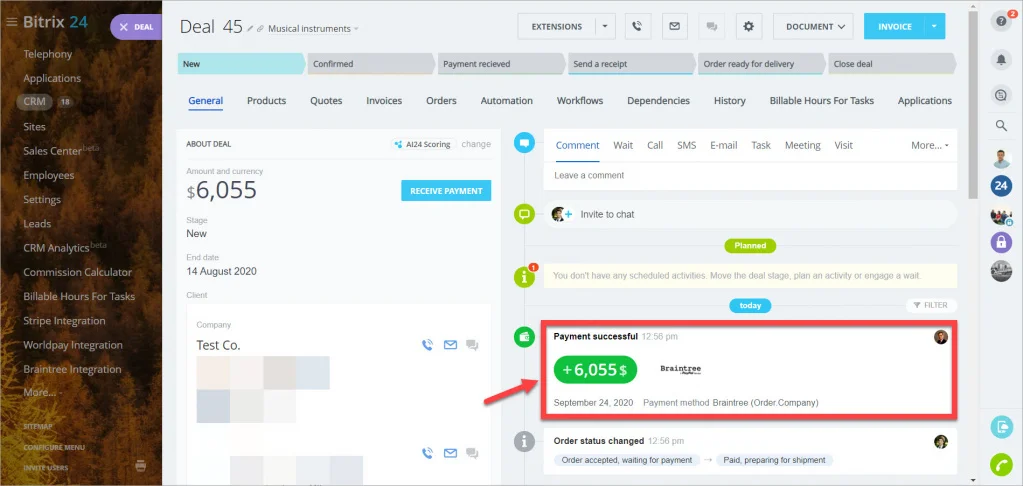Click the INVOICE button
Viewport: 1023px width, 486px height.
[894, 27]
